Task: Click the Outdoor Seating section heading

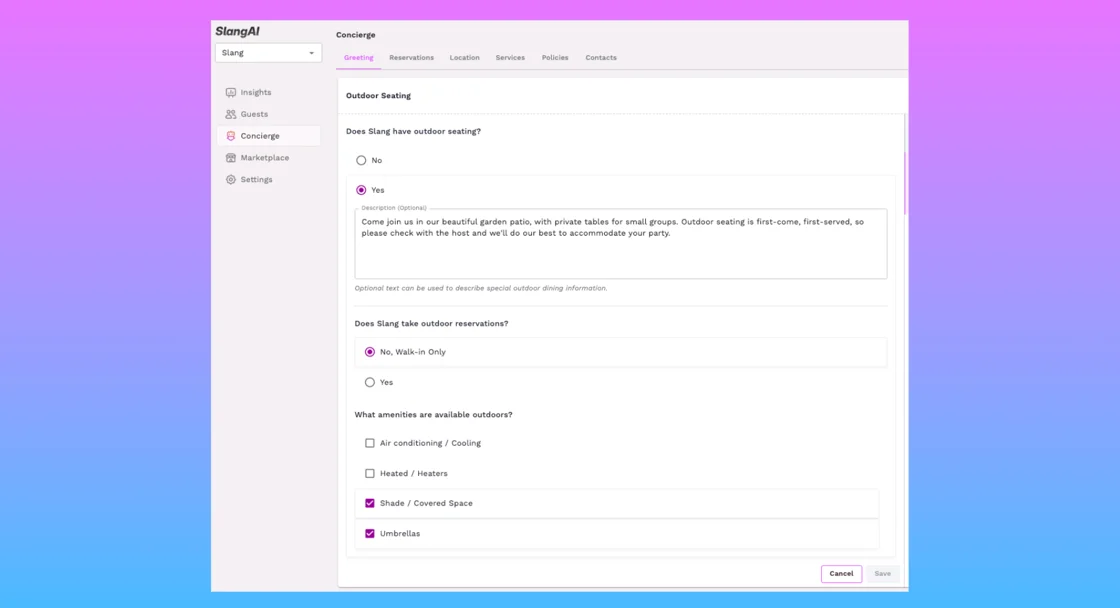Action: point(379,96)
